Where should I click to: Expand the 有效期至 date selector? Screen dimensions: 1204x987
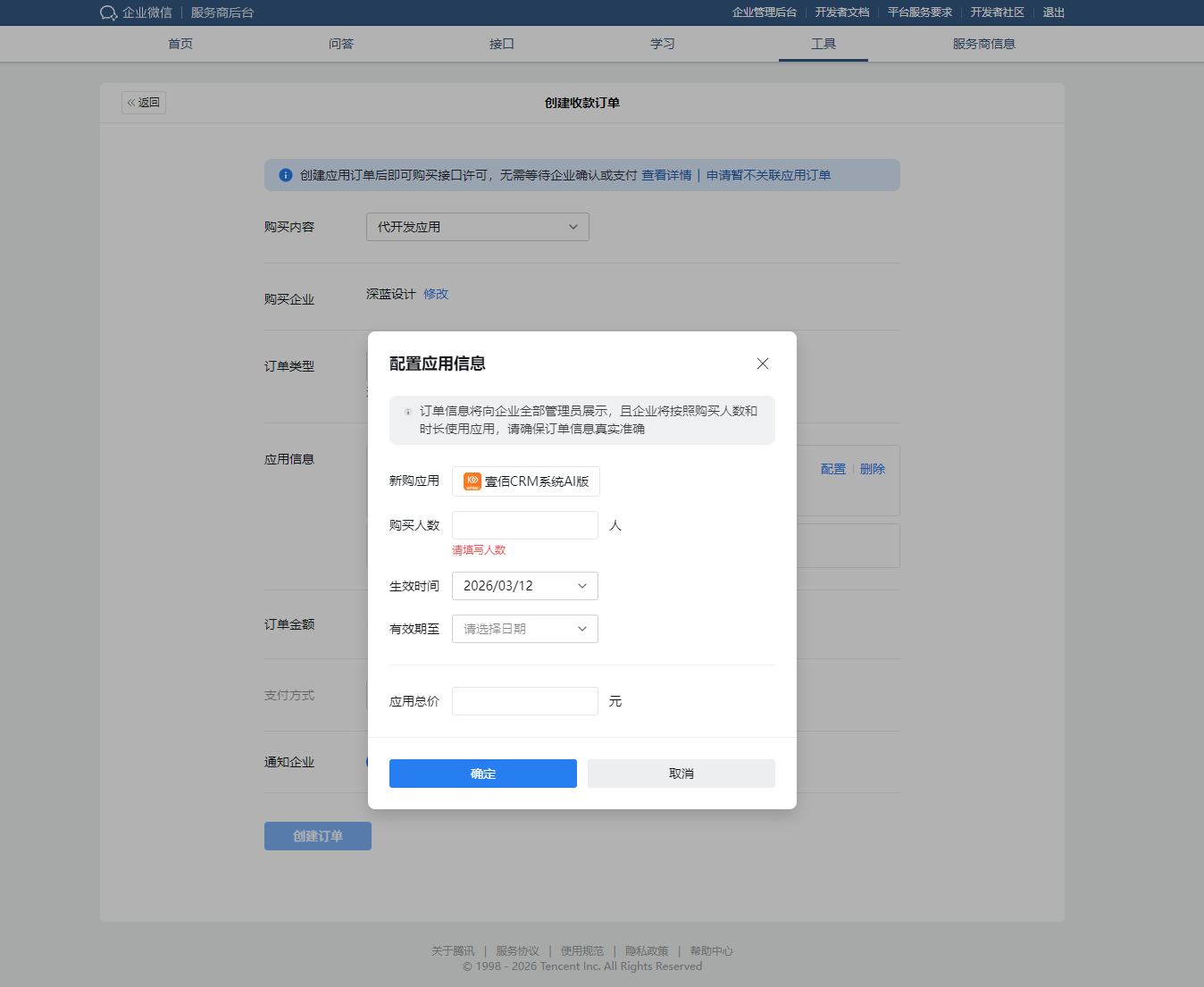tap(524, 629)
